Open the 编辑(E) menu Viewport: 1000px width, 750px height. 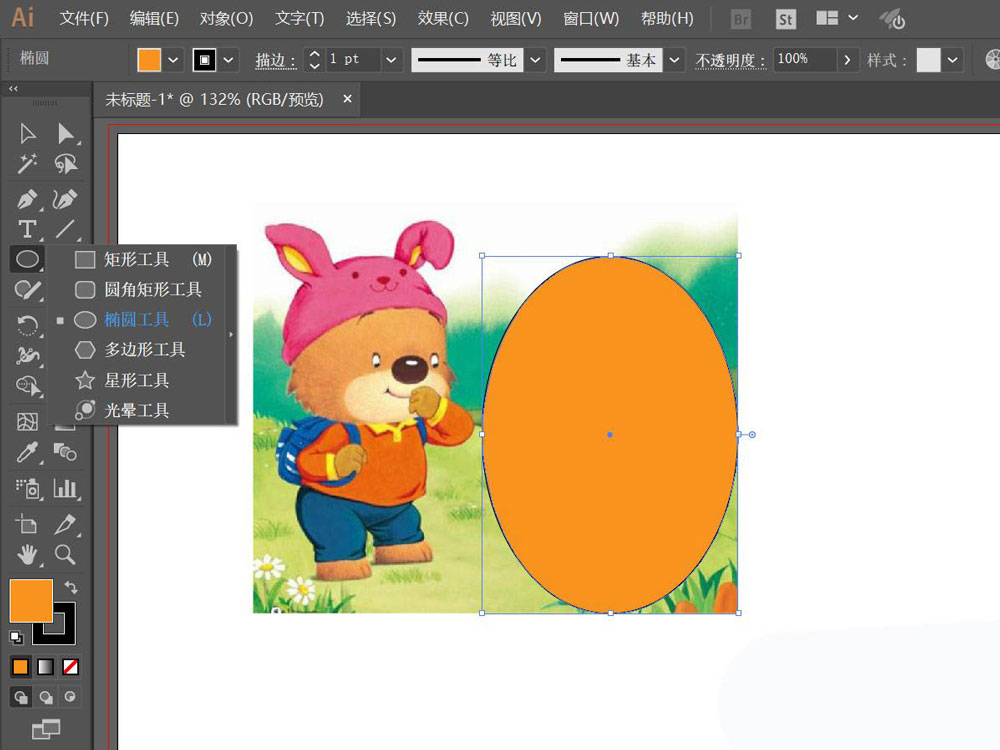[154, 18]
